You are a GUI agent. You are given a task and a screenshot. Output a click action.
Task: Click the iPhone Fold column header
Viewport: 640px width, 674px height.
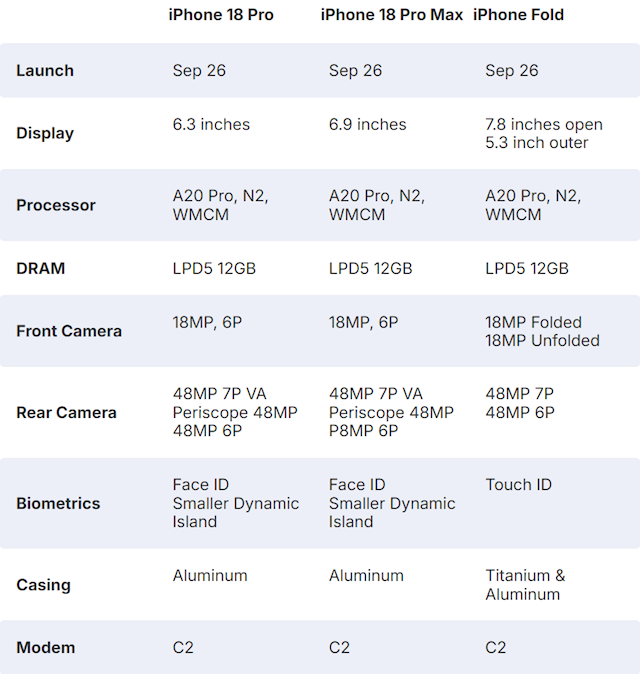pyautogui.click(x=518, y=15)
